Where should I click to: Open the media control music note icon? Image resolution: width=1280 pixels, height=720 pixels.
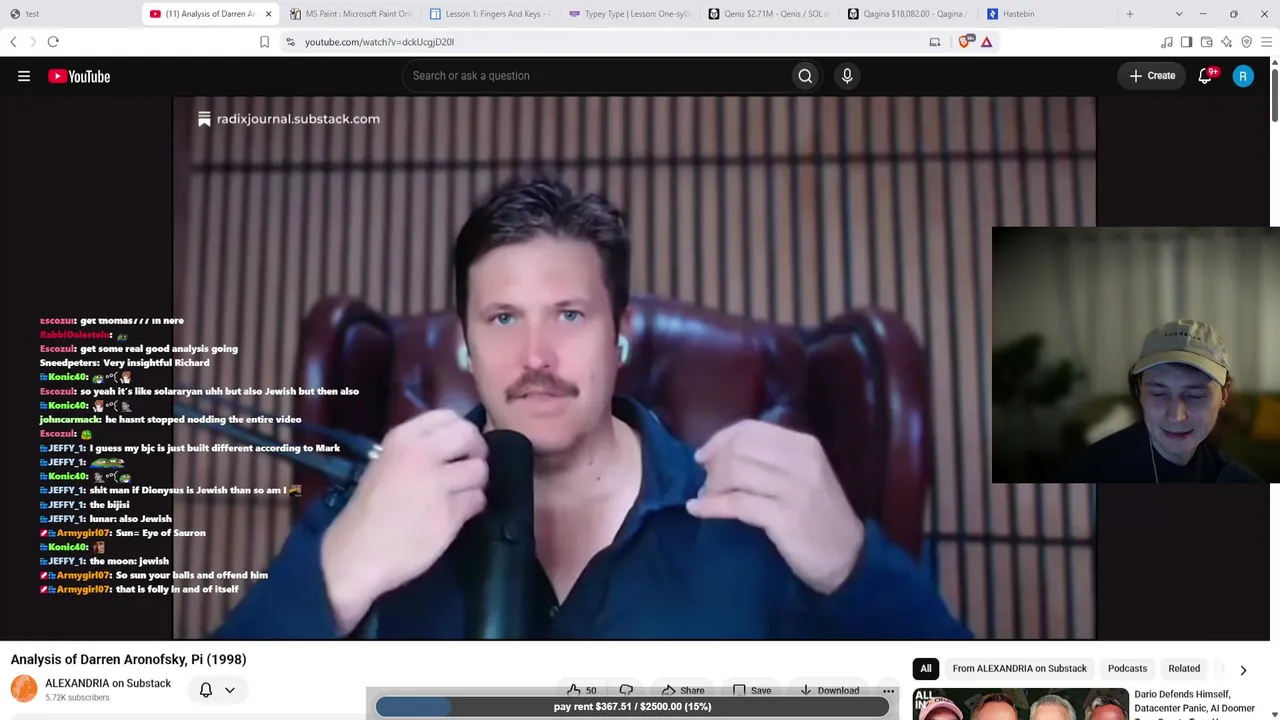click(1167, 42)
